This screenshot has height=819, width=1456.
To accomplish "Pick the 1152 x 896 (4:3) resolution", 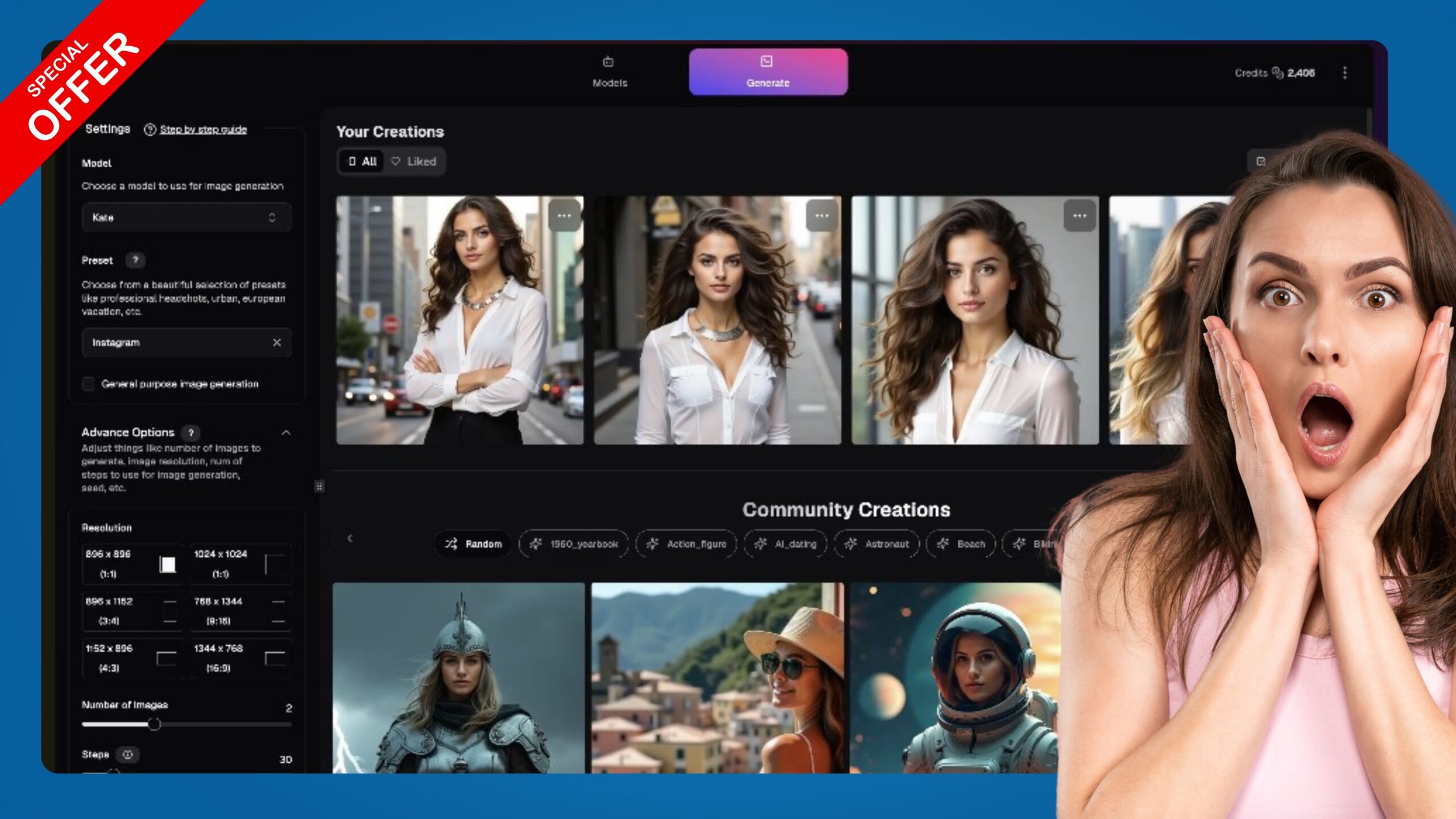I will [x=133, y=658].
